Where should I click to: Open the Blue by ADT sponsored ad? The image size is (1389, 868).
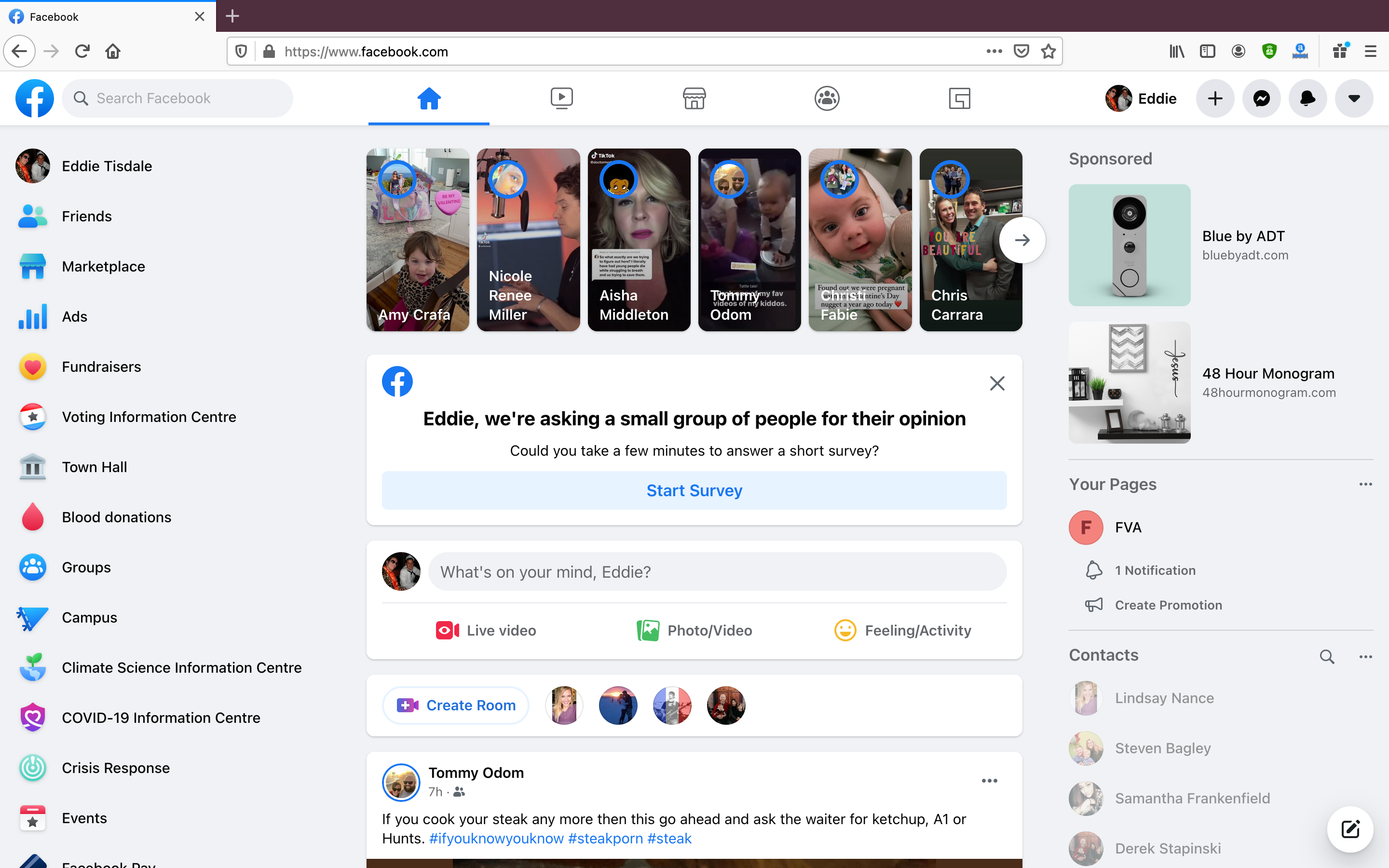tap(1221, 245)
